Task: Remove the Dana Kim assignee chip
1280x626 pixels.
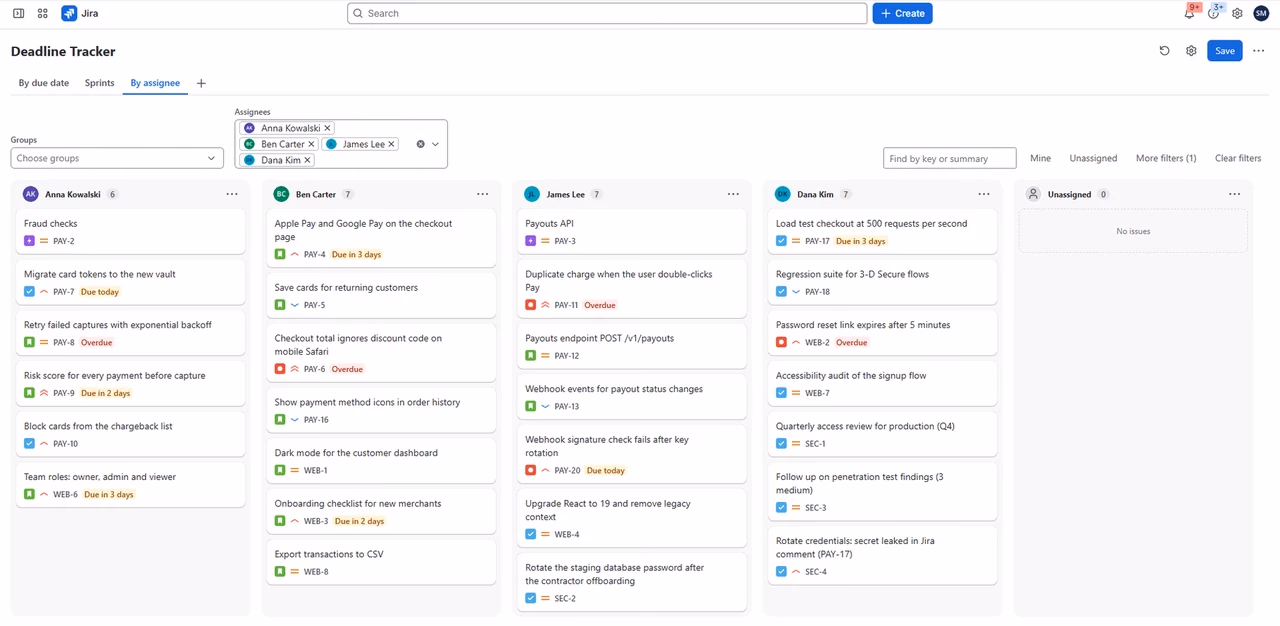Action: tap(308, 160)
